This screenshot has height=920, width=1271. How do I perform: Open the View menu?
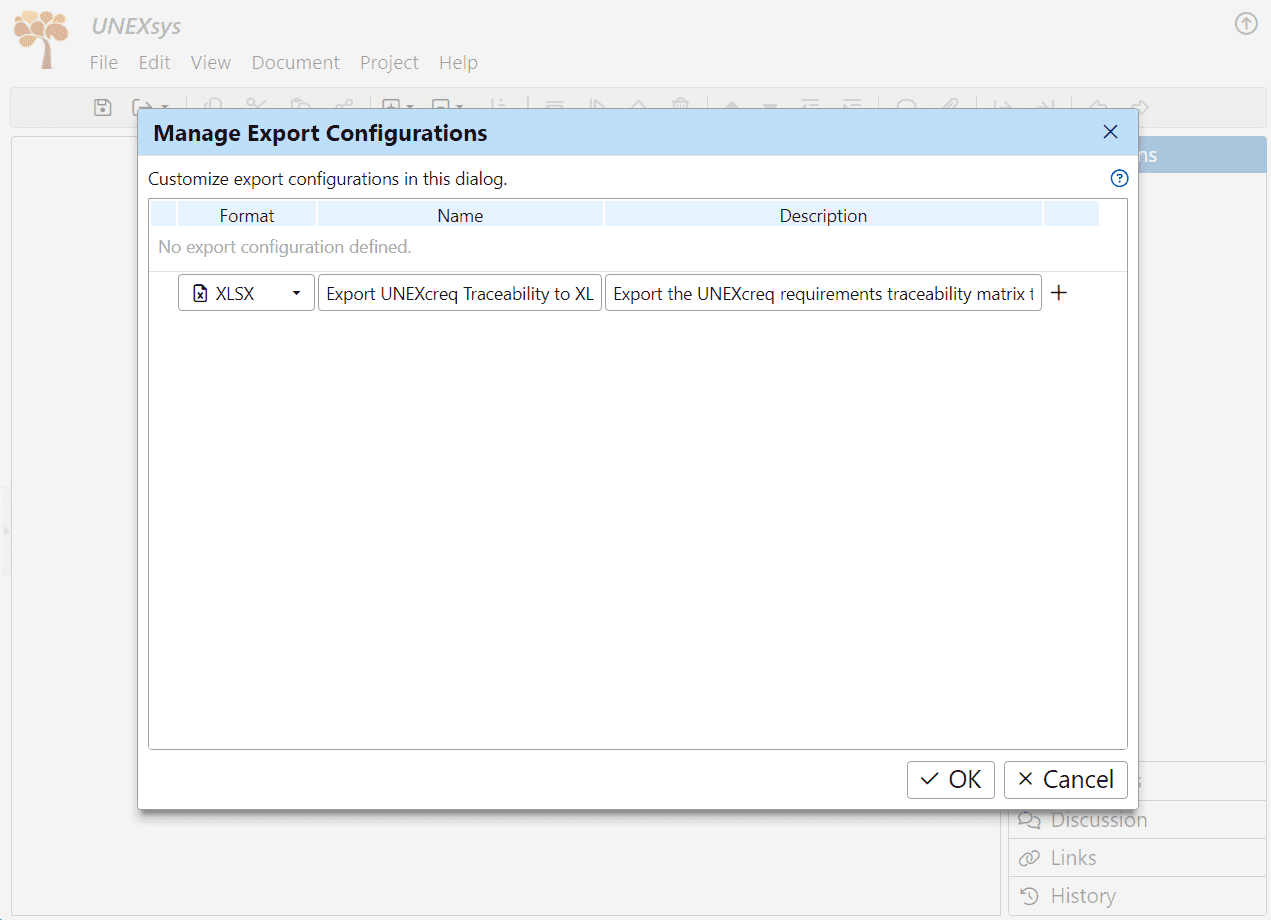211,62
